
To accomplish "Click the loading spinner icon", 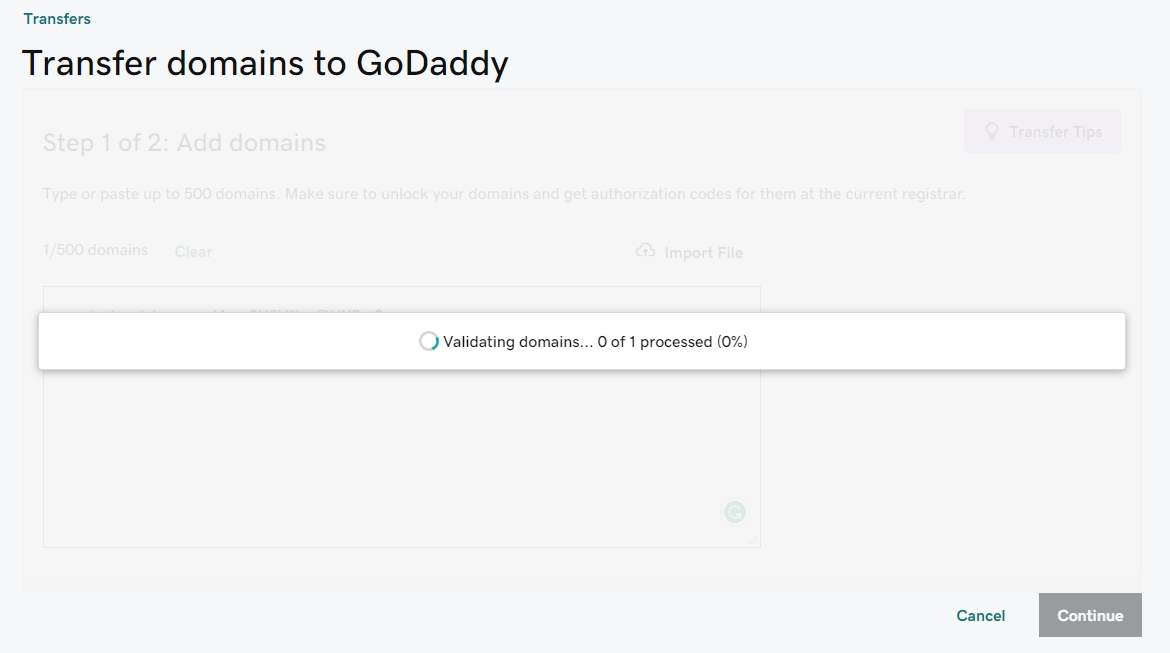I will (429, 341).
